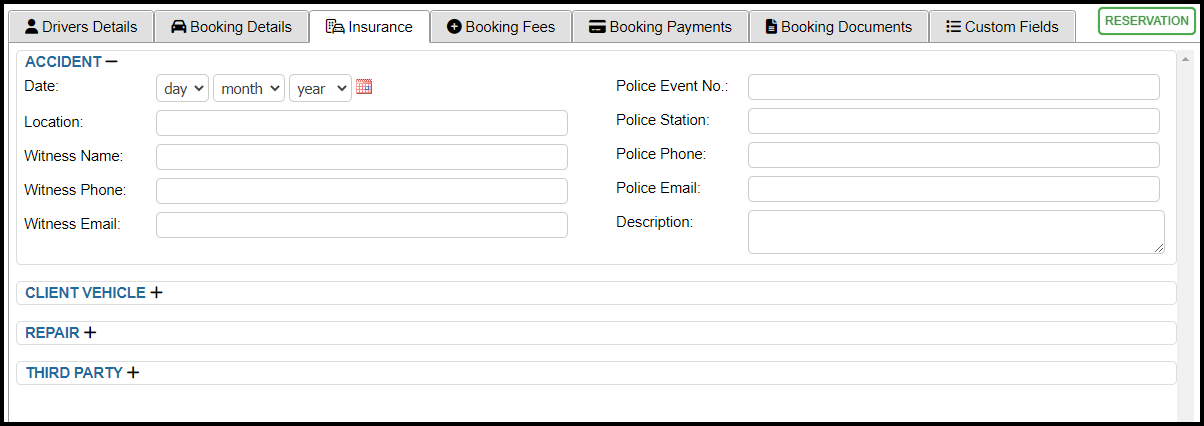
Task: Switch to Booking Details tab
Action: pyautogui.click(x=231, y=27)
